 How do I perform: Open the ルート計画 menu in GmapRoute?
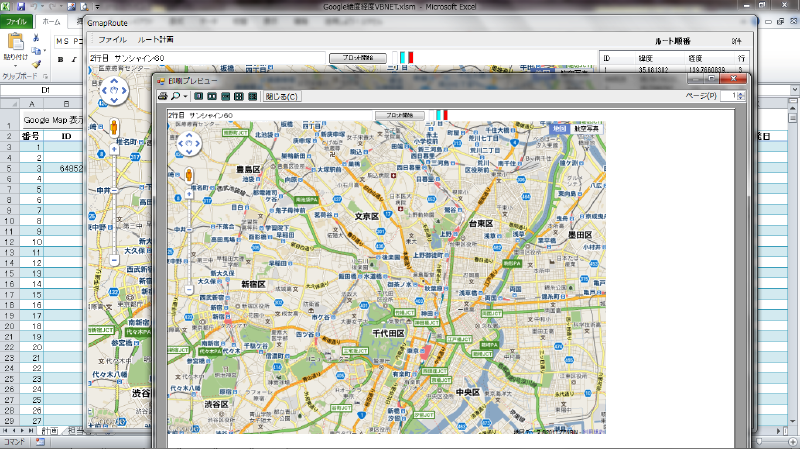pos(155,39)
